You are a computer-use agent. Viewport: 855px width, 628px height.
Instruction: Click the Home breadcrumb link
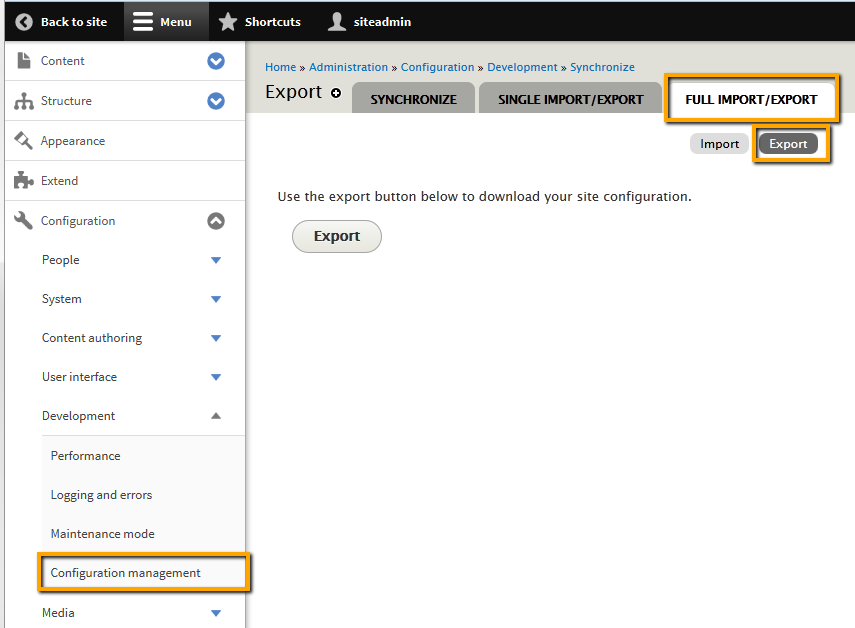(x=280, y=67)
